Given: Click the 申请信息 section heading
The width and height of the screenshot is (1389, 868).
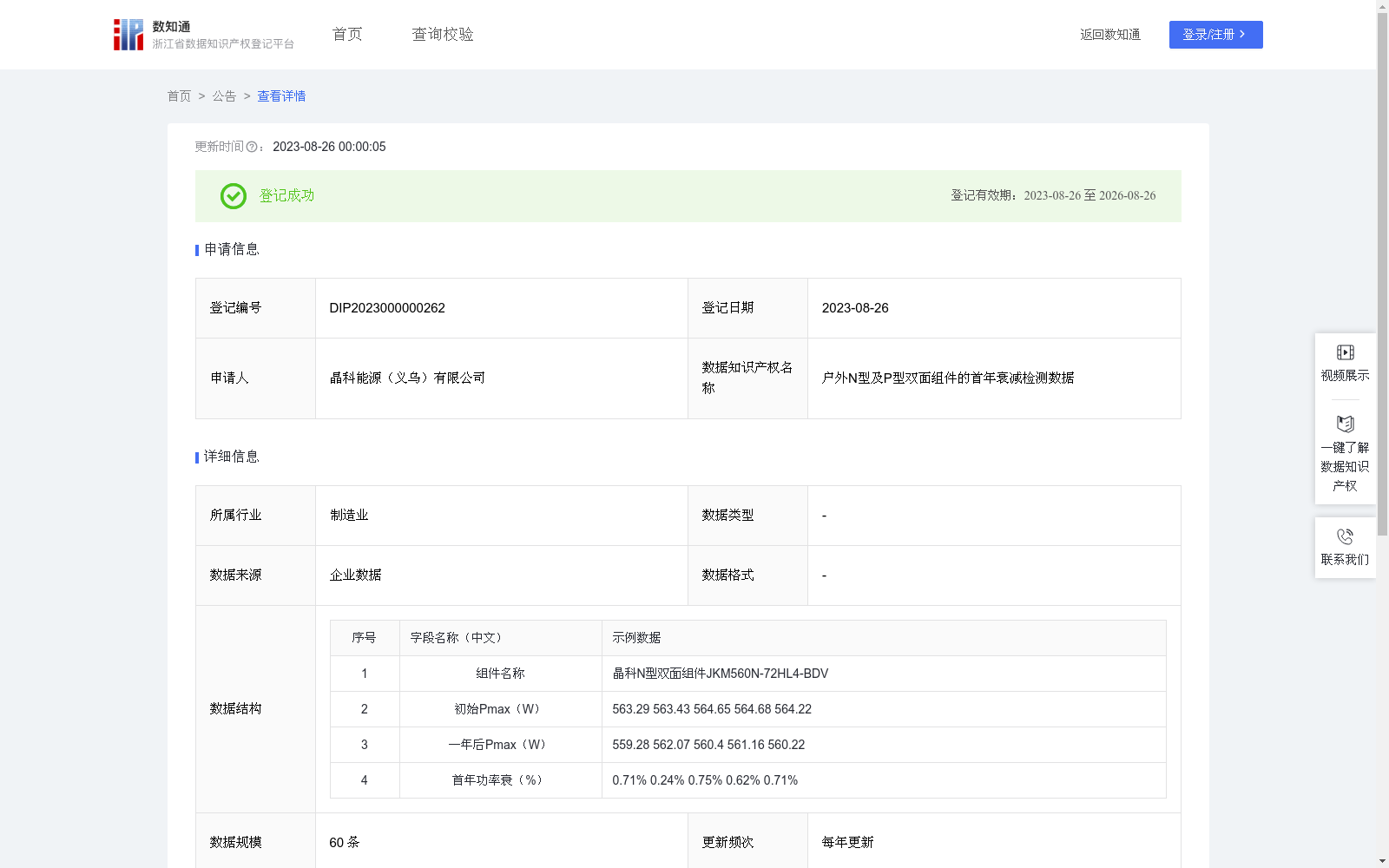Looking at the screenshot, I should pos(232,249).
